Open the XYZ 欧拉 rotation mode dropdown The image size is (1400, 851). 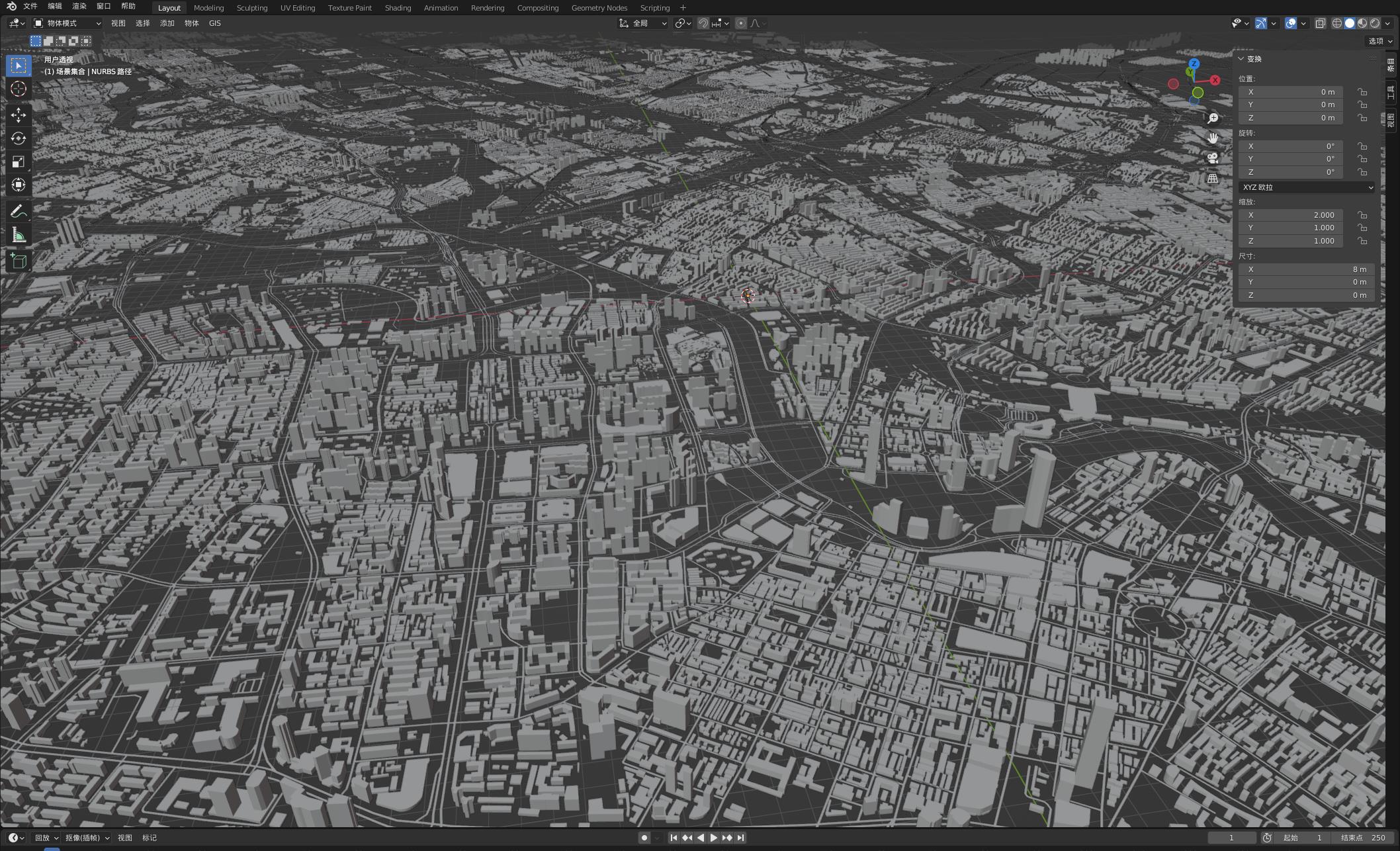pyautogui.click(x=1307, y=187)
